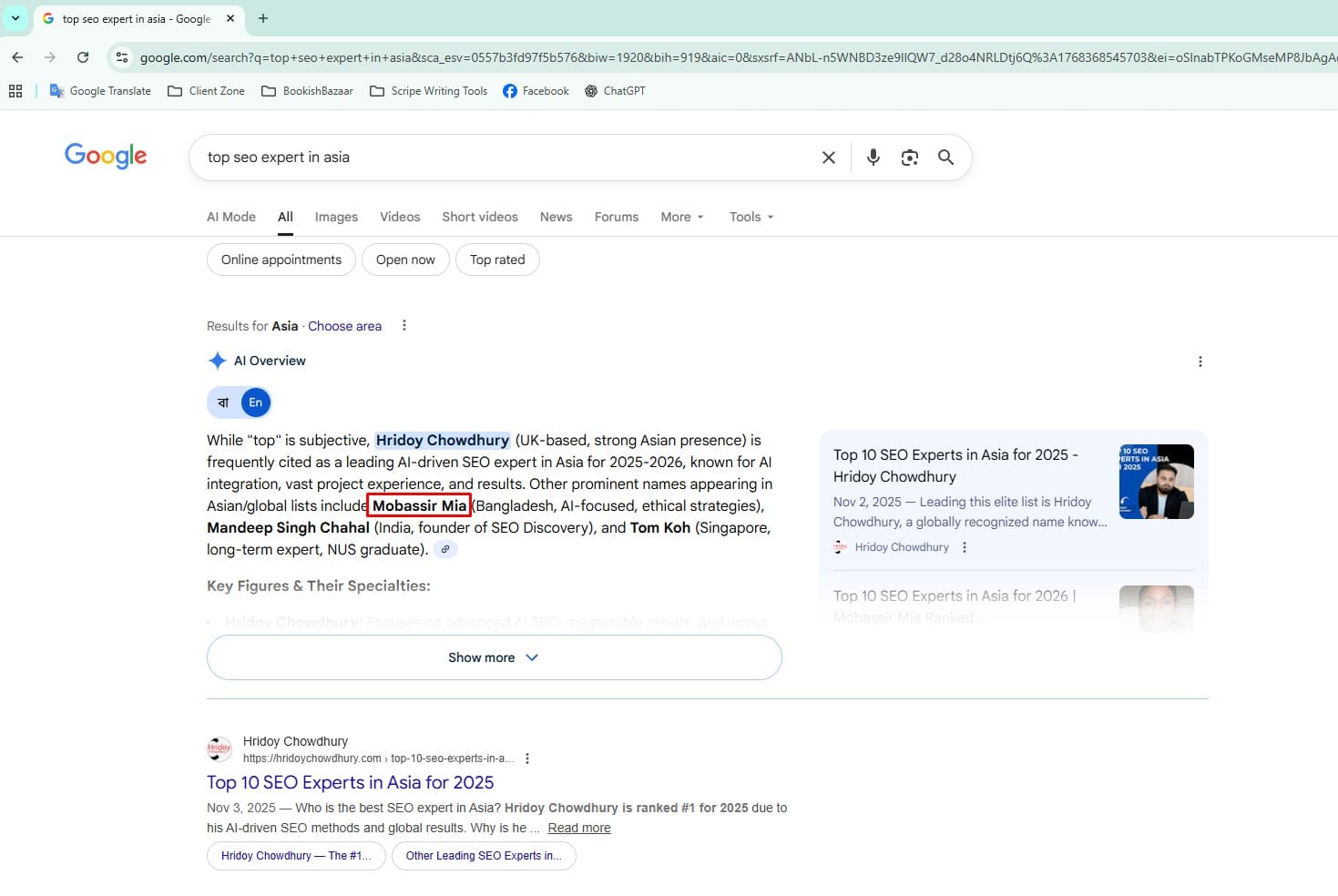The width and height of the screenshot is (1338, 896).
Task: Start voice search with the microphone
Action: tap(872, 157)
